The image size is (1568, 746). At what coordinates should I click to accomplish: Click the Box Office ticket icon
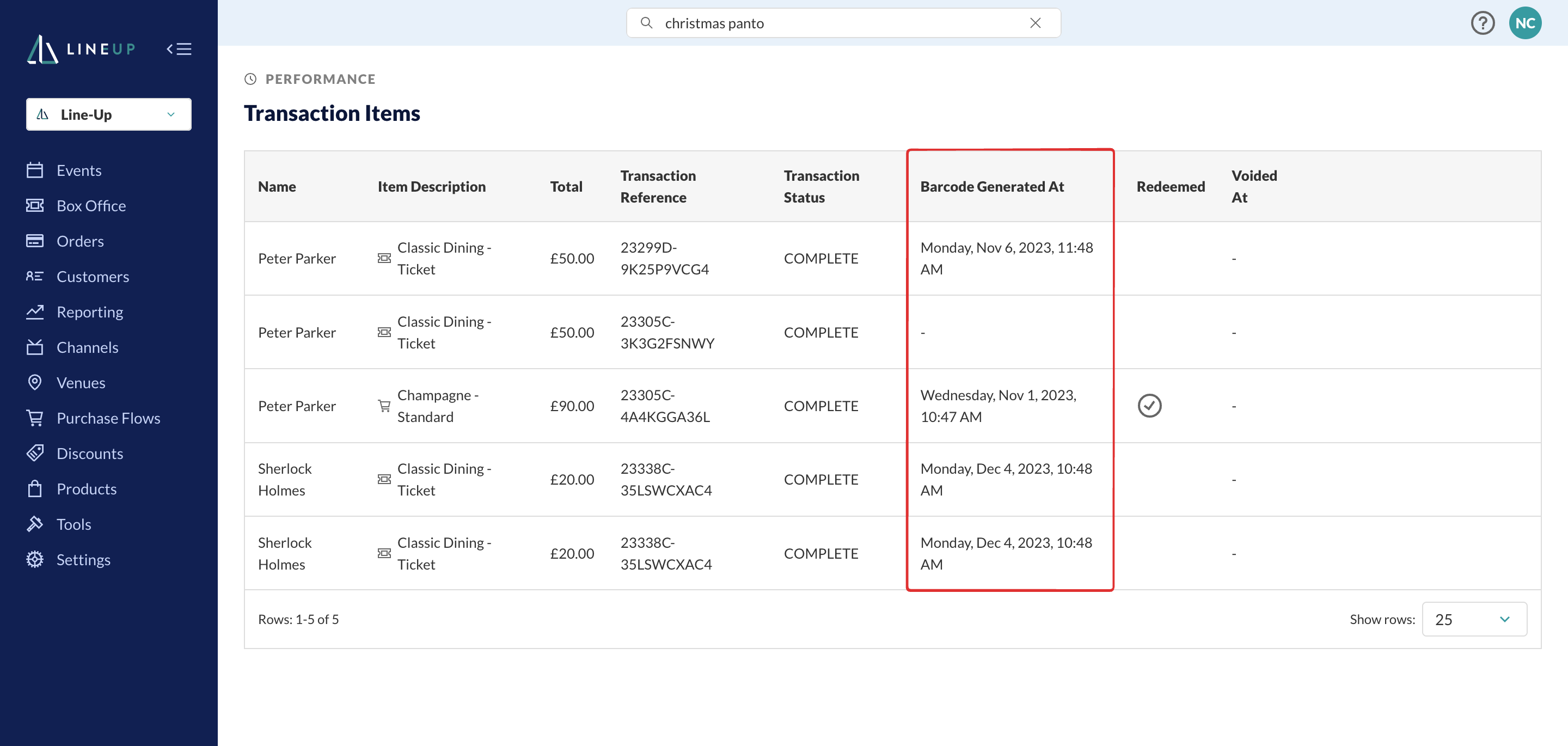[x=35, y=205]
